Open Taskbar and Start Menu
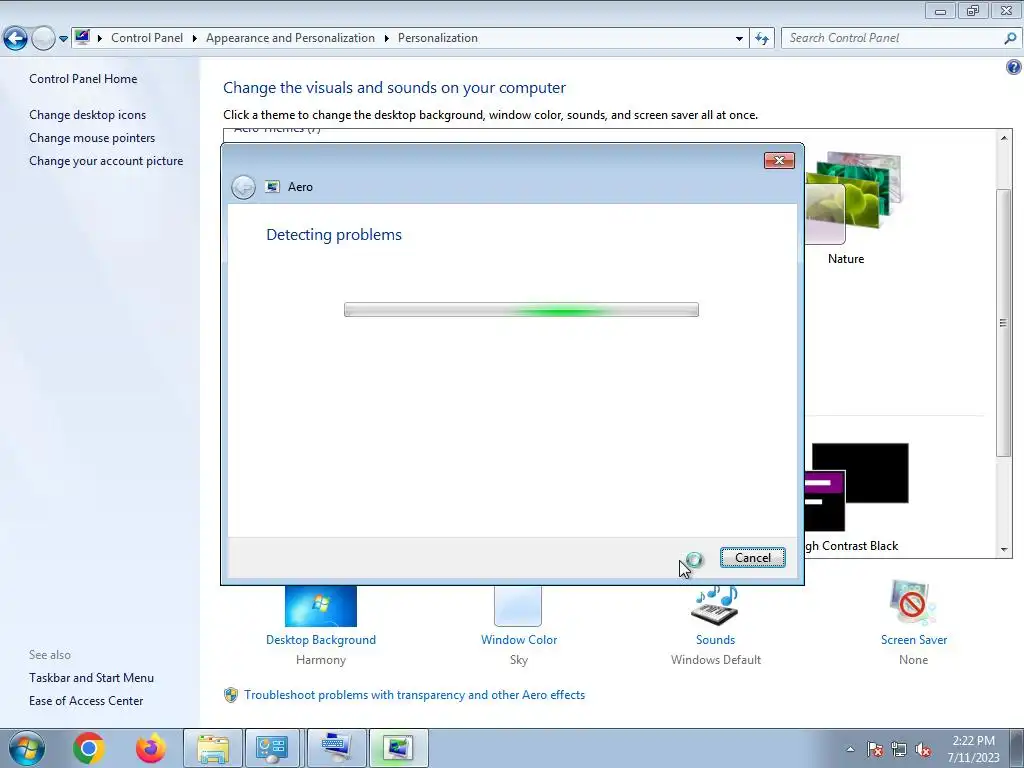The image size is (1024, 768). [x=91, y=678]
